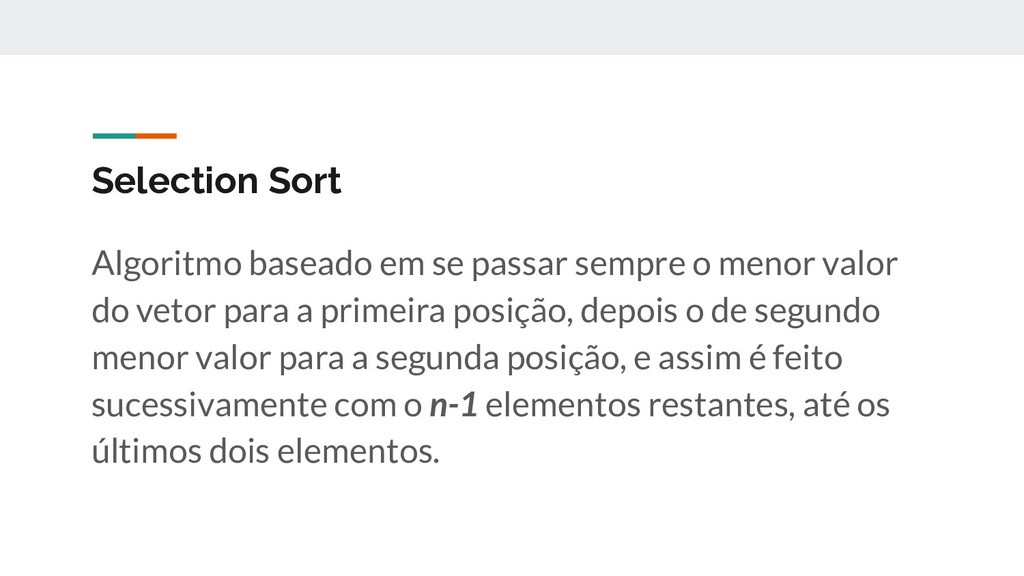The image size is (1024, 576).
Task: Click the word 'Sort' in the title
Action: (x=305, y=180)
